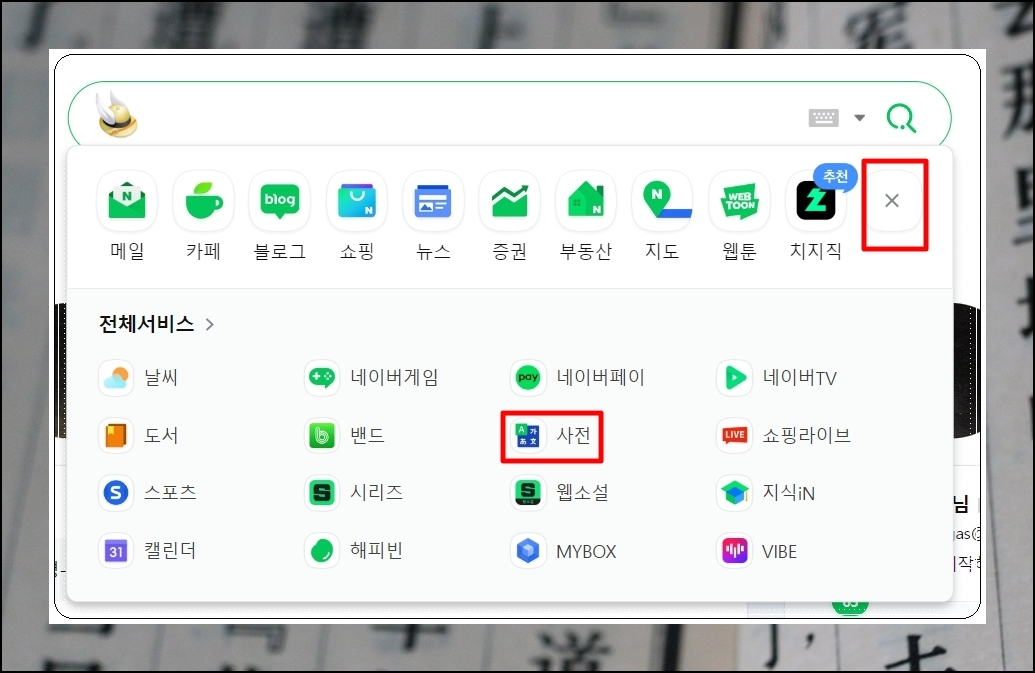Open the Books (도서) service

tap(139, 436)
